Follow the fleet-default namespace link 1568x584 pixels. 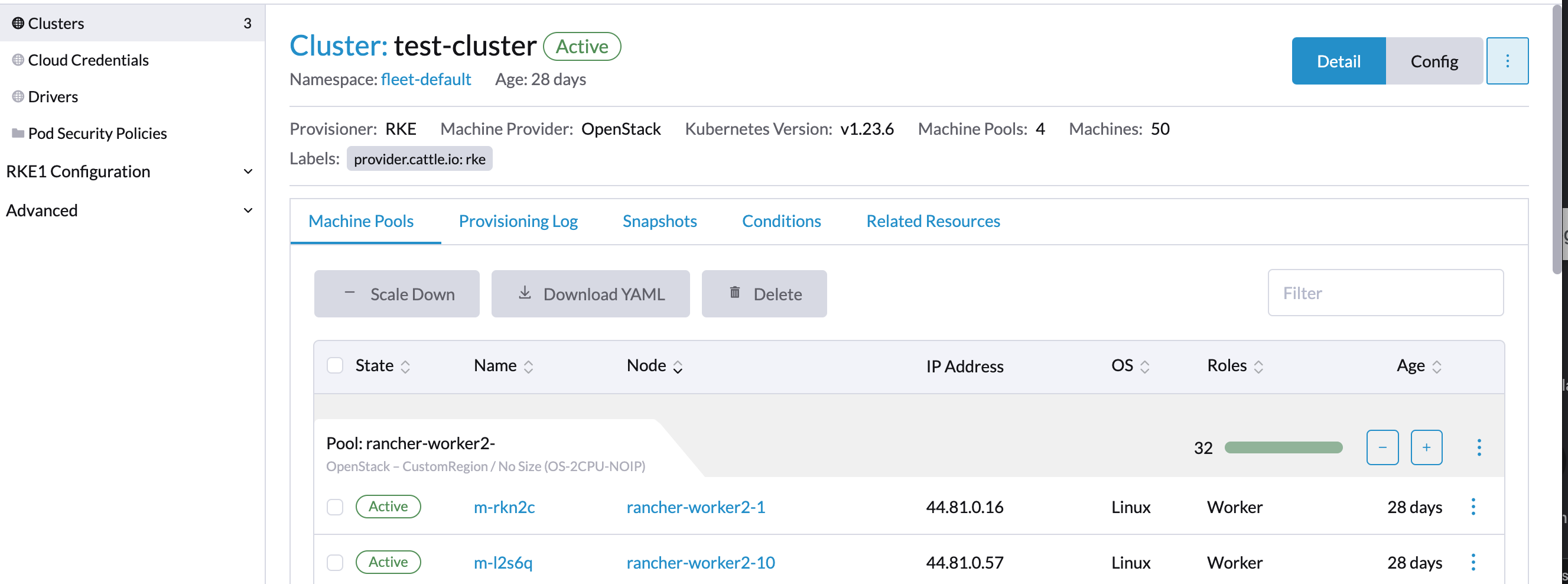pos(425,79)
